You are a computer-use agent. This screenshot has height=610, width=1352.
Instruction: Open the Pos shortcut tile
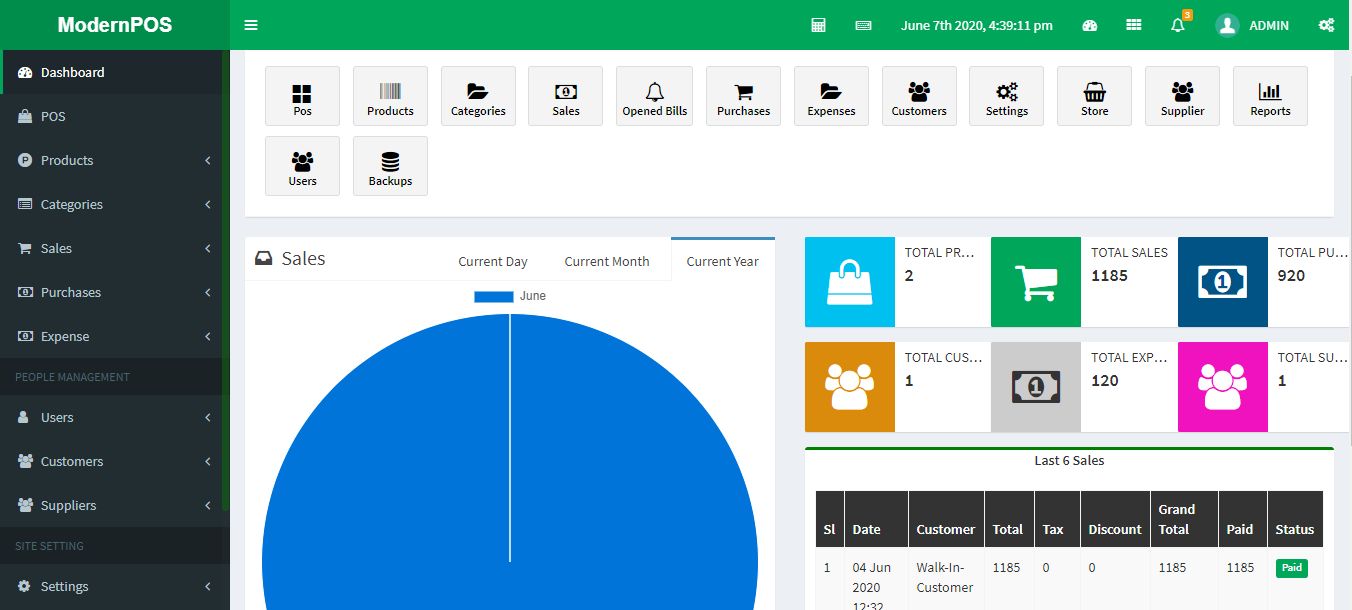302,96
